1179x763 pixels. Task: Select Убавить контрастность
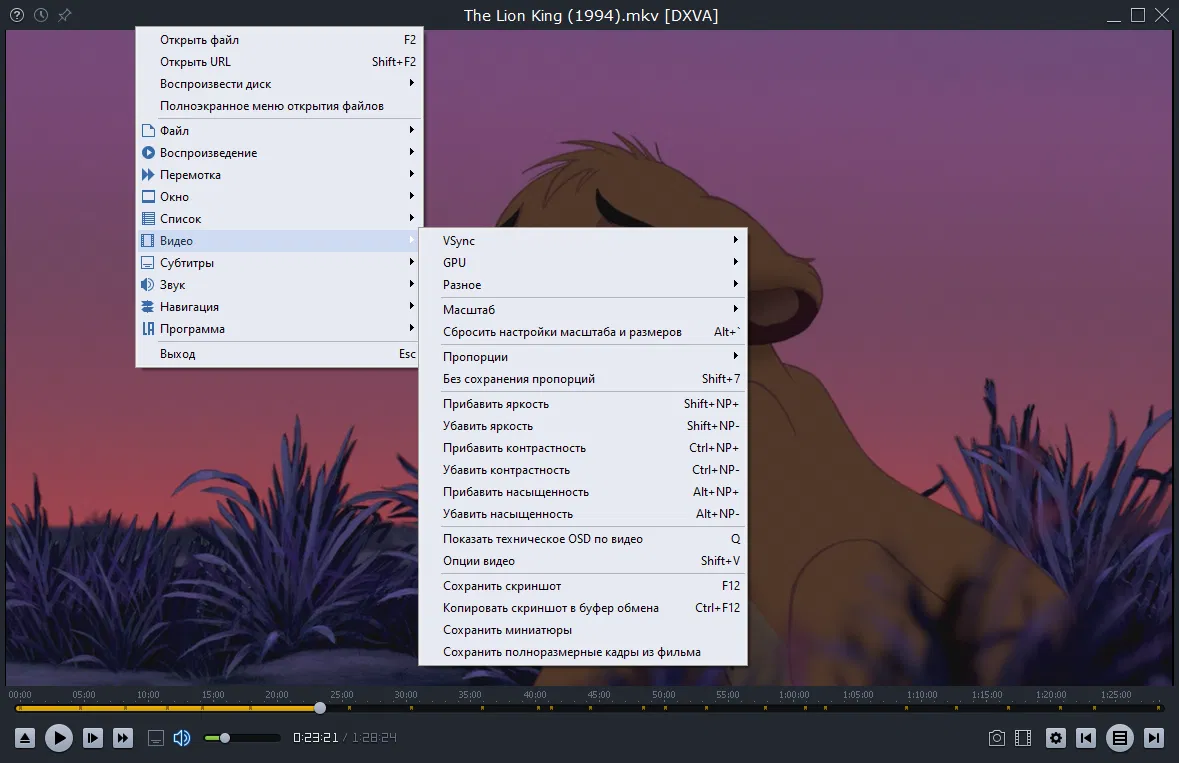pos(583,470)
